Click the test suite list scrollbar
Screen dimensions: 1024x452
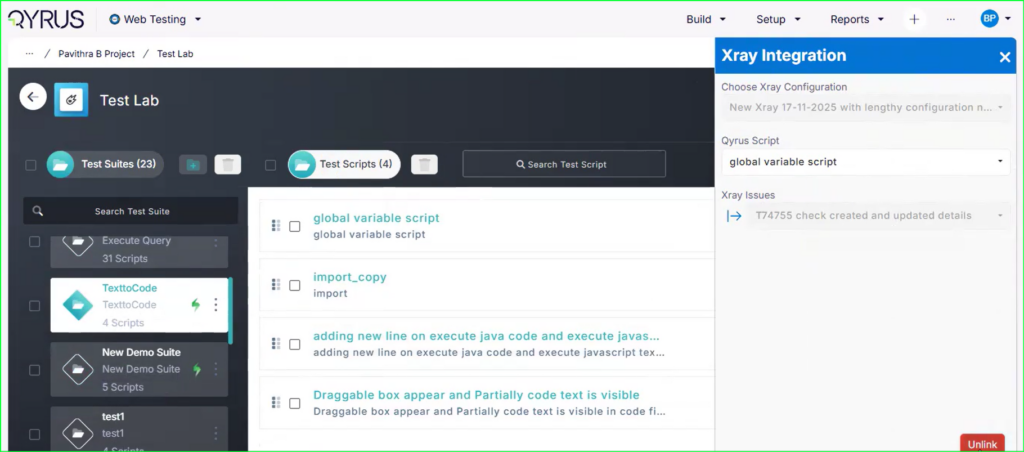click(231, 310)
